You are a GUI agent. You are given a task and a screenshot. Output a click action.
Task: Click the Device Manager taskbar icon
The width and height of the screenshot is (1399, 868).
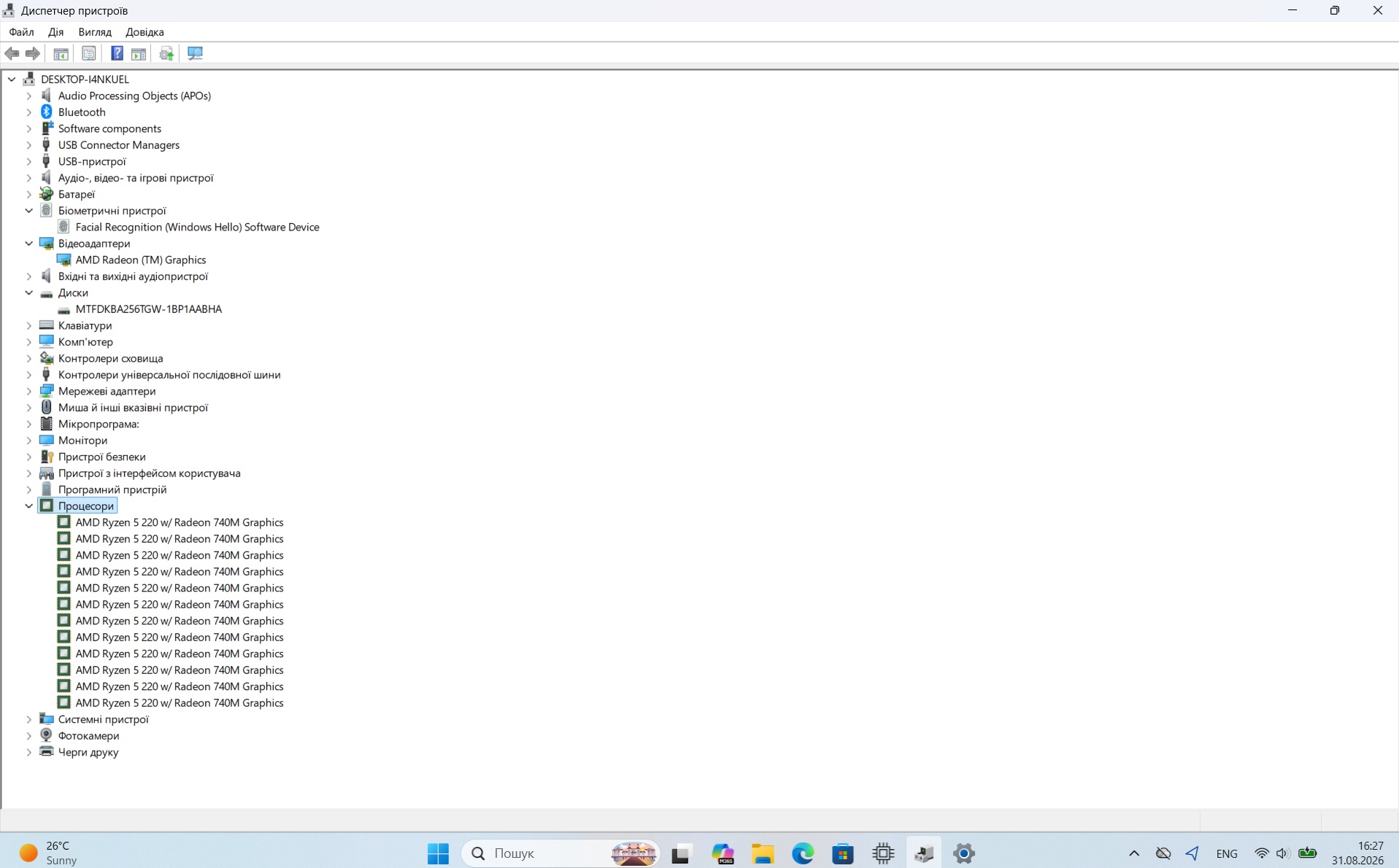tap(923, 853)
